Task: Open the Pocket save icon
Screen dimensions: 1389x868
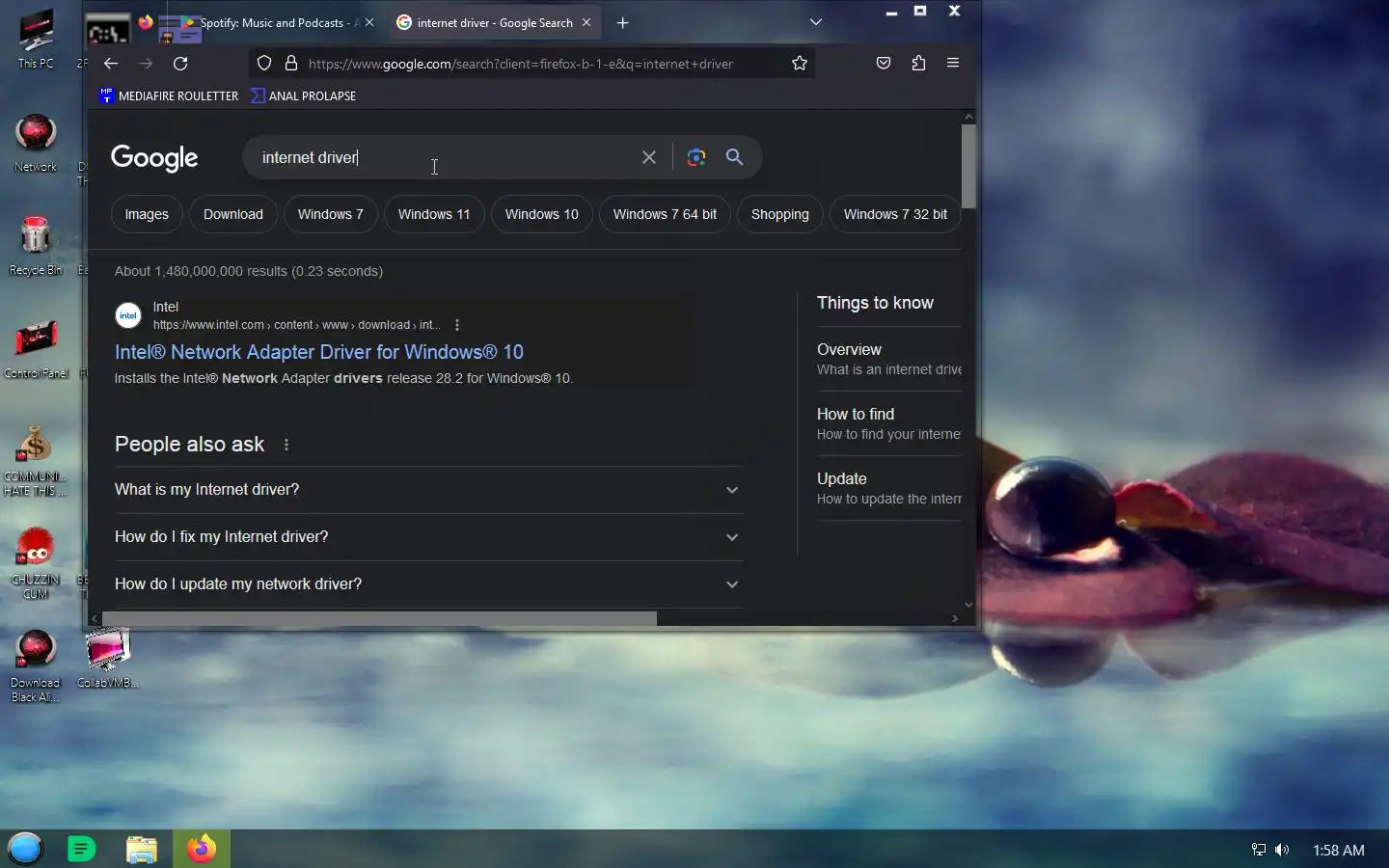Action: (884, 63)
